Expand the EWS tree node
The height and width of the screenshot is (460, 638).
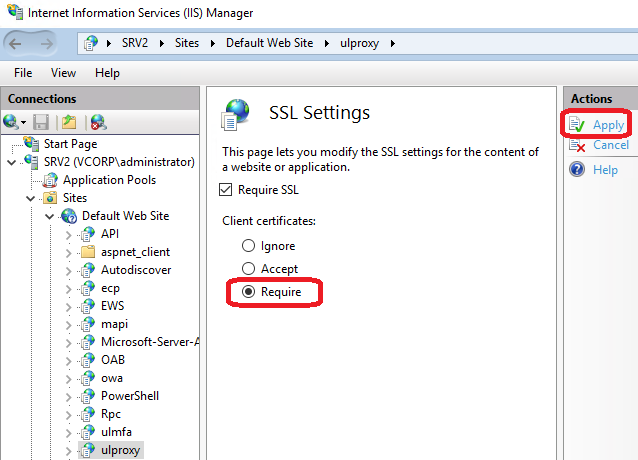68,306
